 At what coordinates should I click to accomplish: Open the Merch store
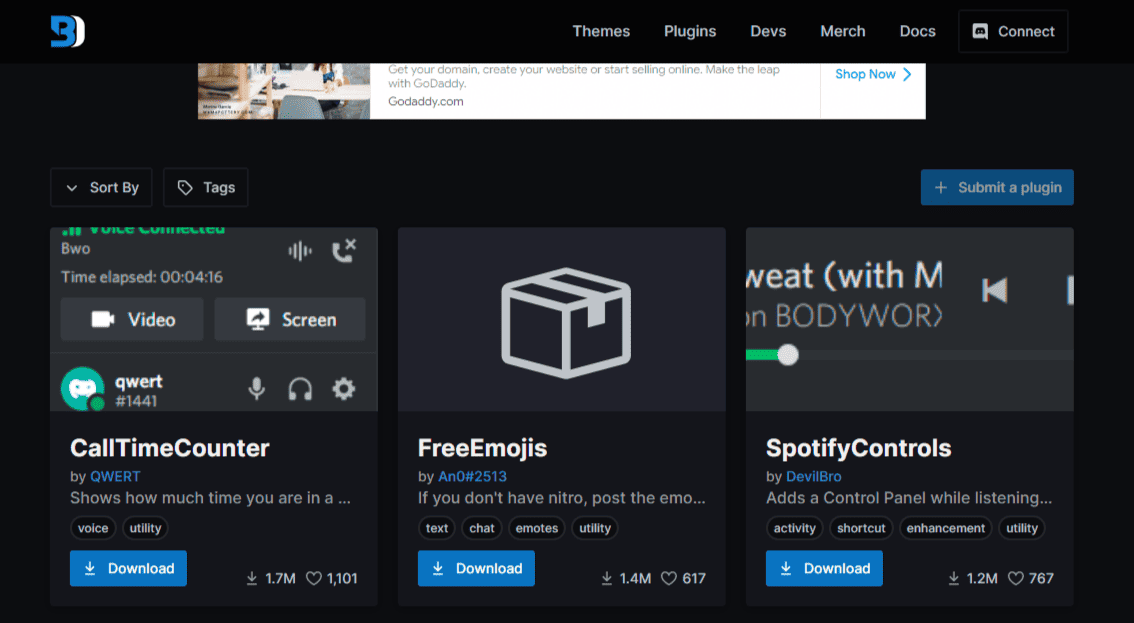click(x=843, y=31)
